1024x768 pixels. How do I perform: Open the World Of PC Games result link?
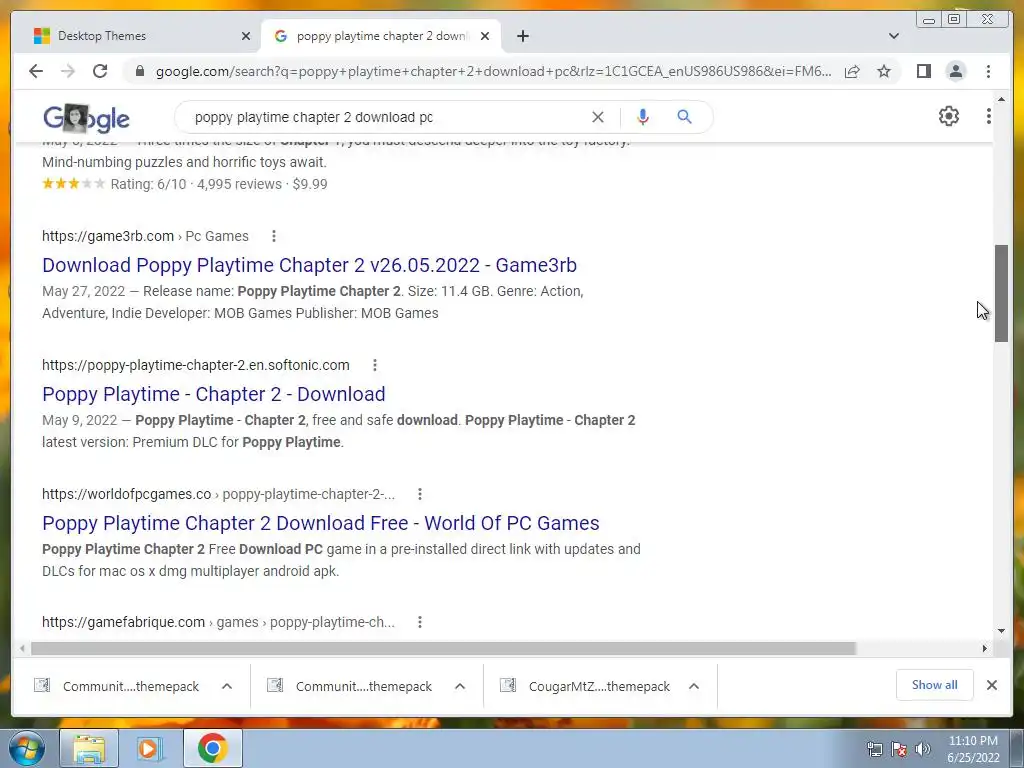coord(321,523)
